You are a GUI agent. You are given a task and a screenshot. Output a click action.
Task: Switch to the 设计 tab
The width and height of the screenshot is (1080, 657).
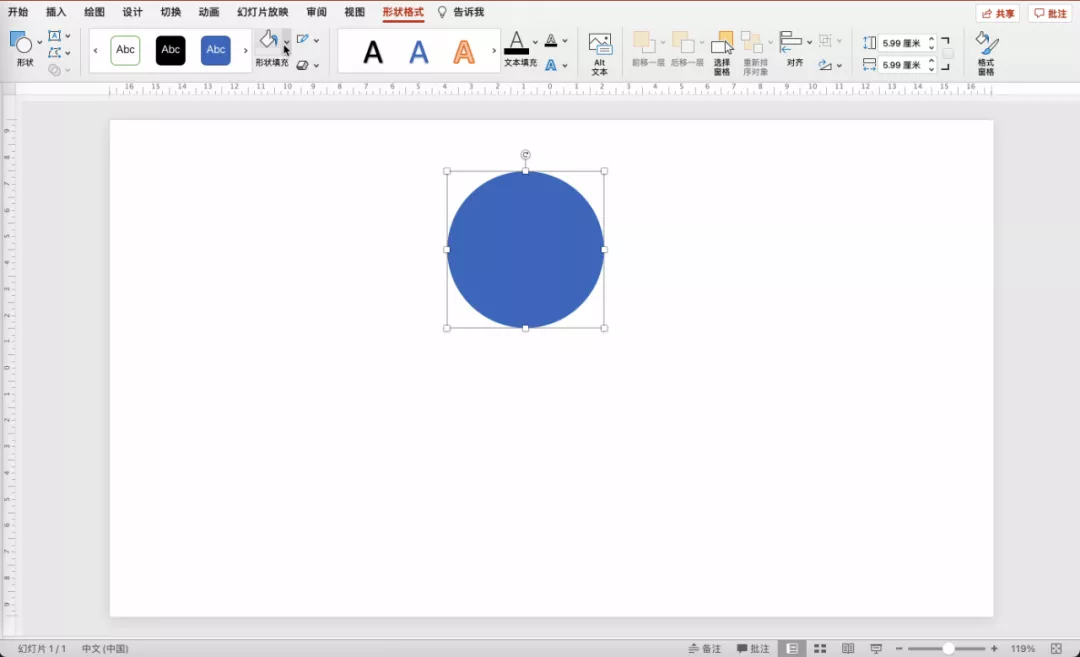[x=132, y=12]
